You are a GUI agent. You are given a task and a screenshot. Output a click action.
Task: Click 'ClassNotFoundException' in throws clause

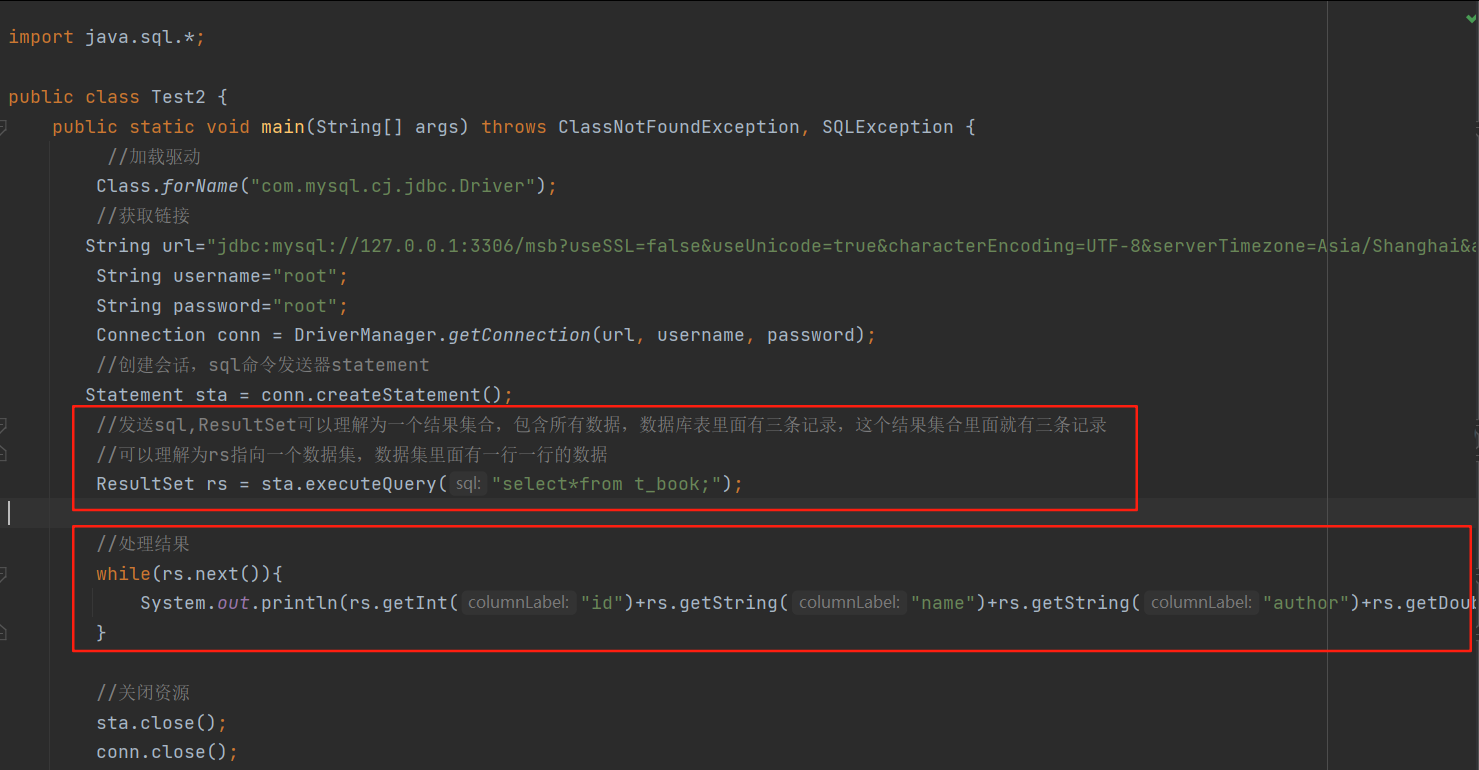[679, 127]
